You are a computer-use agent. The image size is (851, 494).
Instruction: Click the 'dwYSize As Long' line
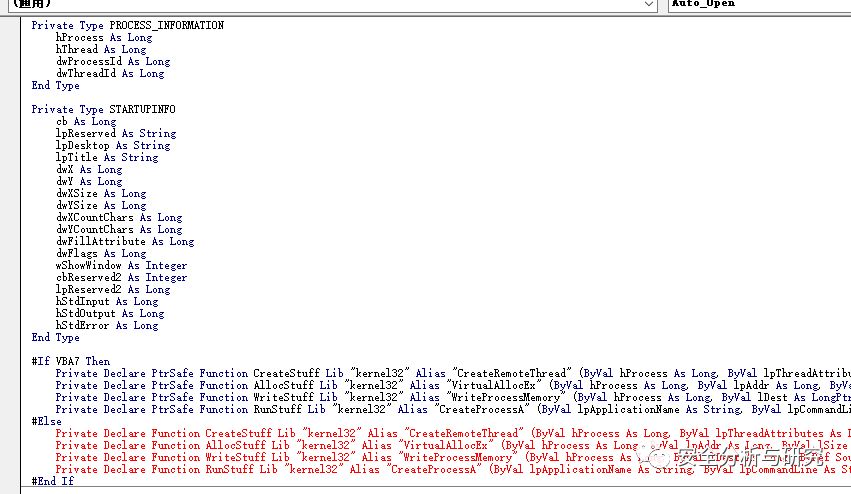pos(101,205)
